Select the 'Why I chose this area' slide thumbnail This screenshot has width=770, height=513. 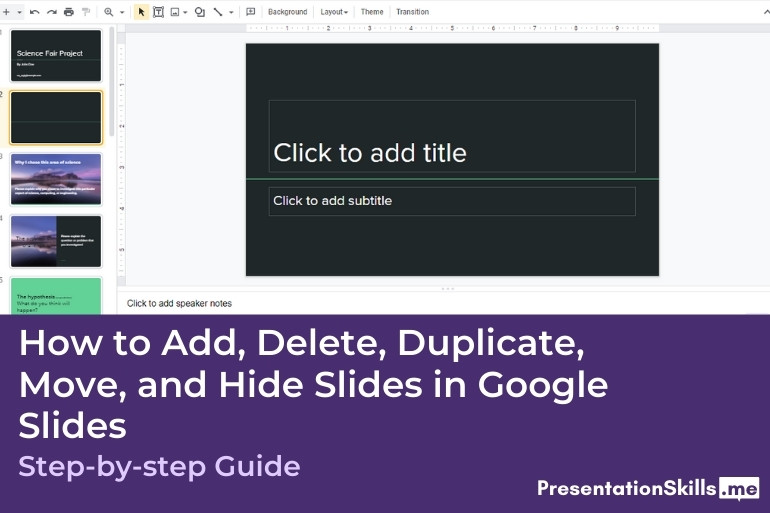point(56,179)
